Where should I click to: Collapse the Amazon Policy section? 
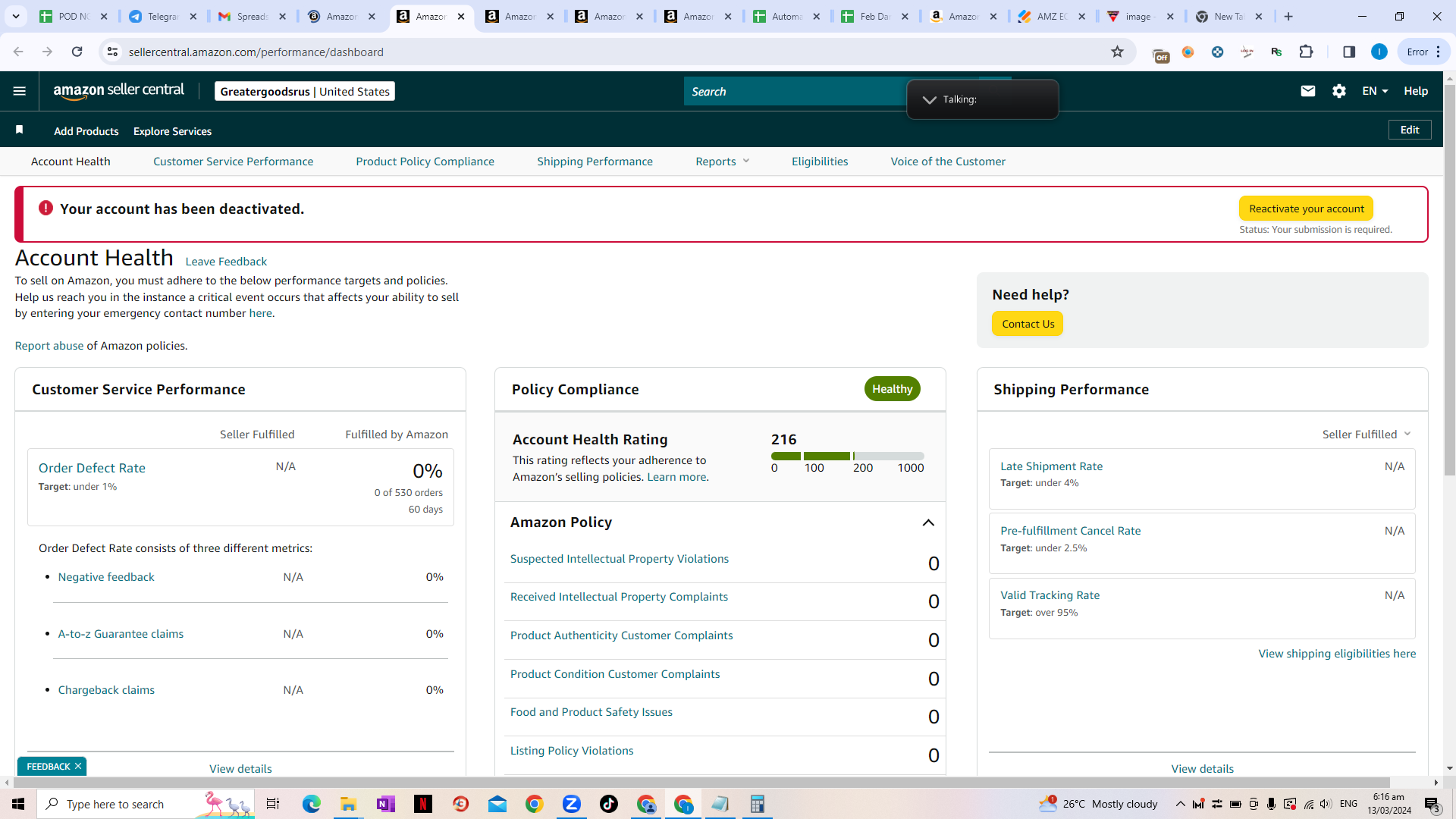tap(928, 522)
